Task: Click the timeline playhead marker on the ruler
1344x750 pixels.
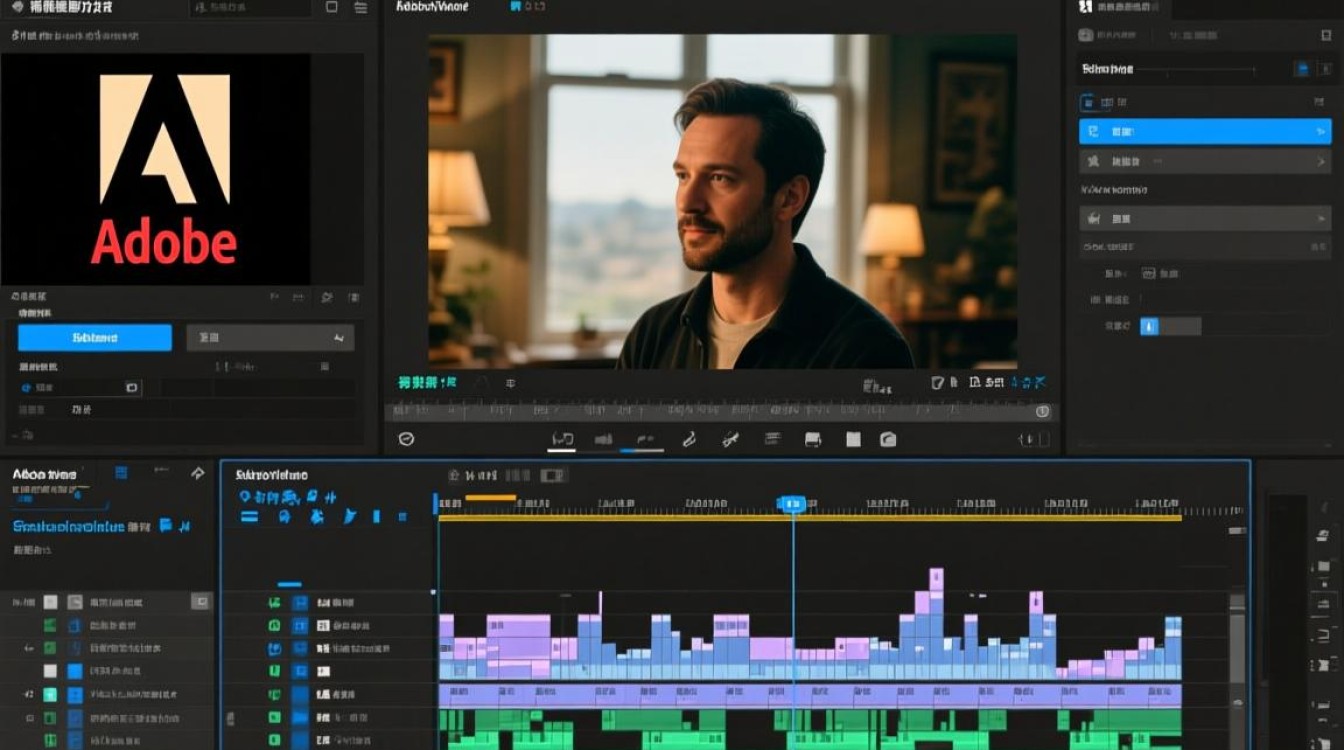Action: coord(792,505)
